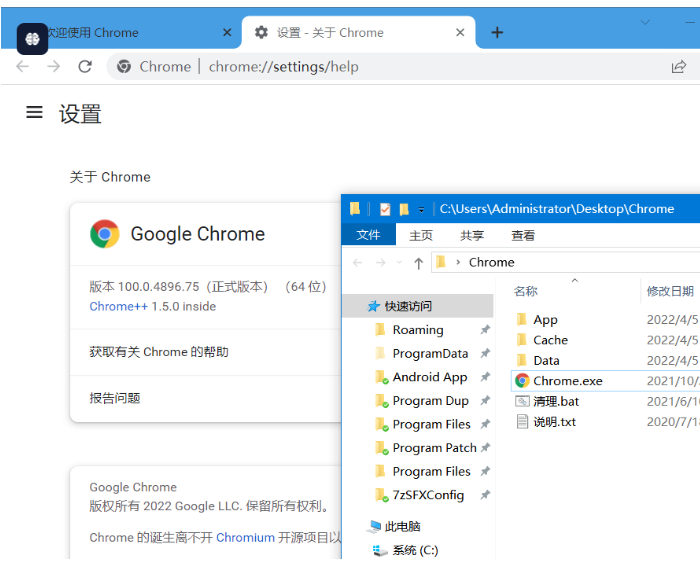The width and height of the screenshot is (700, 575).
Task: Open Program Patch quick access folder
Action: 434,448
